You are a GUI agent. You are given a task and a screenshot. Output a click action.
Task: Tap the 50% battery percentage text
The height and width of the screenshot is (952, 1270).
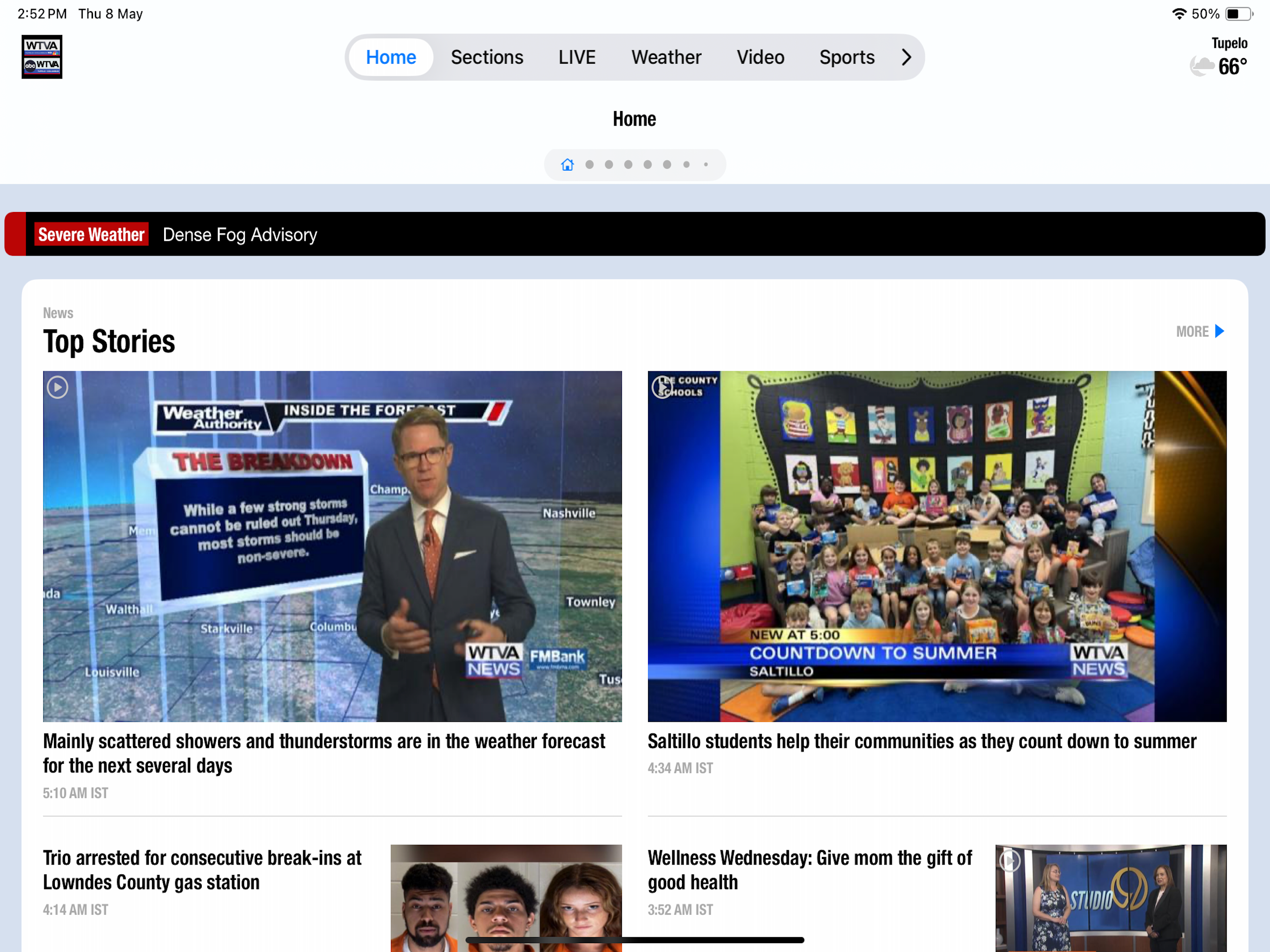1205,14
